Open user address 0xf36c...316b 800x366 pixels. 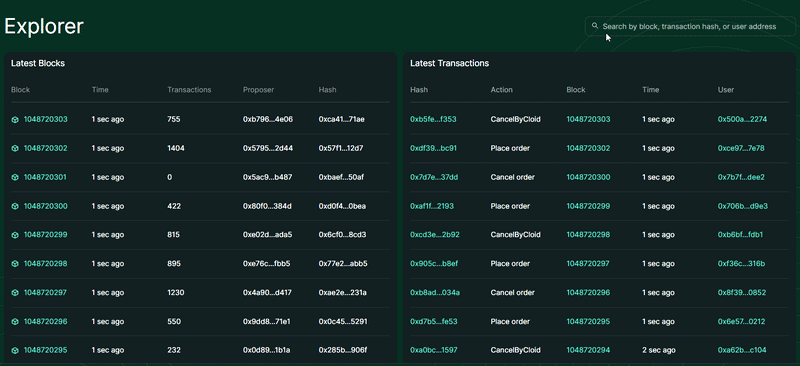741,264
